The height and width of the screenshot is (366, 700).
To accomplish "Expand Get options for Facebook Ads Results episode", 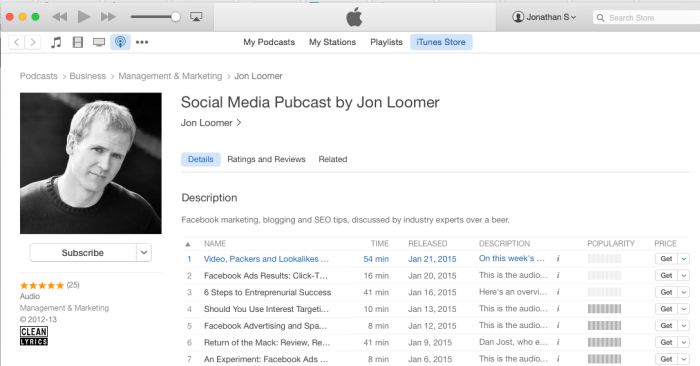I will [x=683, y=275].
